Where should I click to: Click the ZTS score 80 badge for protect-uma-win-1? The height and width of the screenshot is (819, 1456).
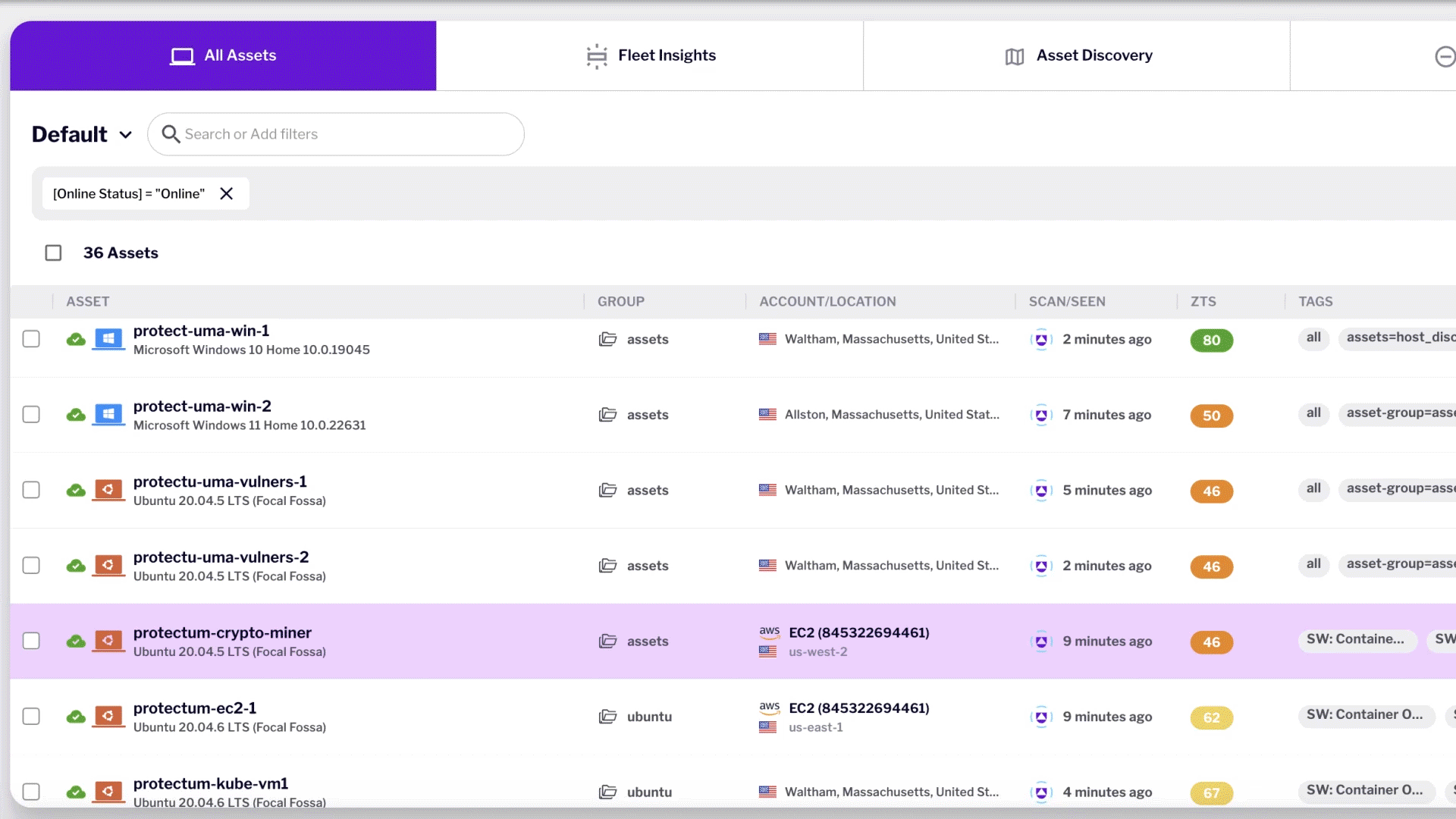pyautogui.click(x=1211, y=339)
